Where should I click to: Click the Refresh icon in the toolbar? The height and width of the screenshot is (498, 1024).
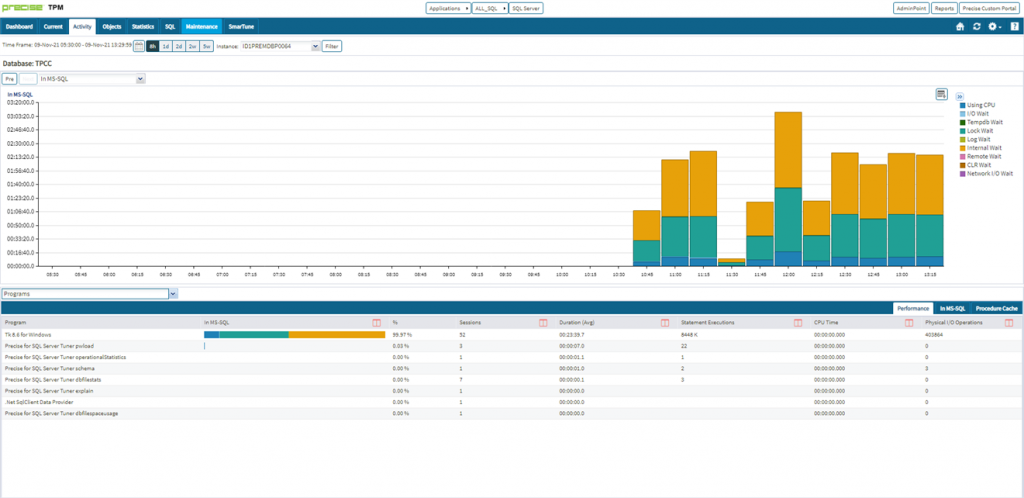click(x=976, y=27)
